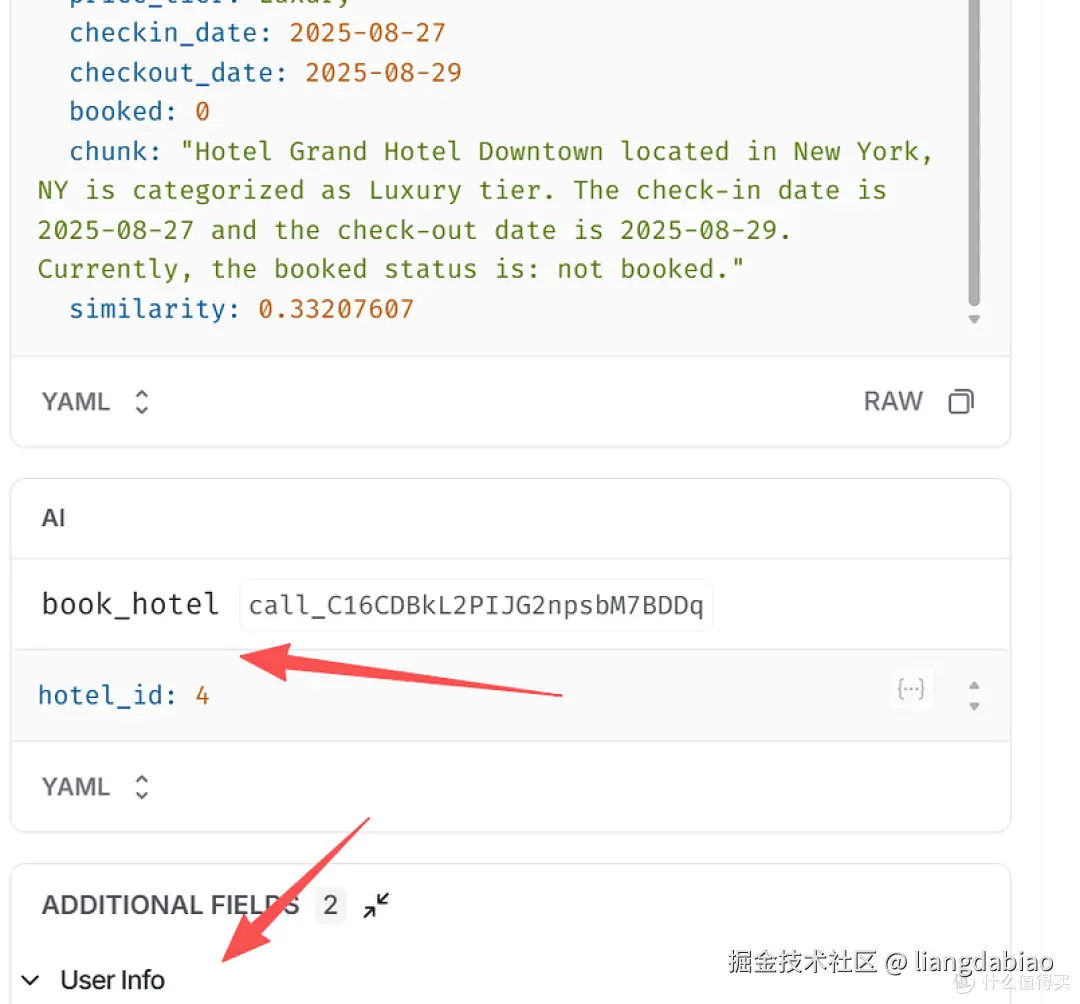This screenshot has height=1004, width=1080.
Task: Select call ID call_C16CDBkL2PIJG2npsbM7BDDq
Action: pos(476,605)
